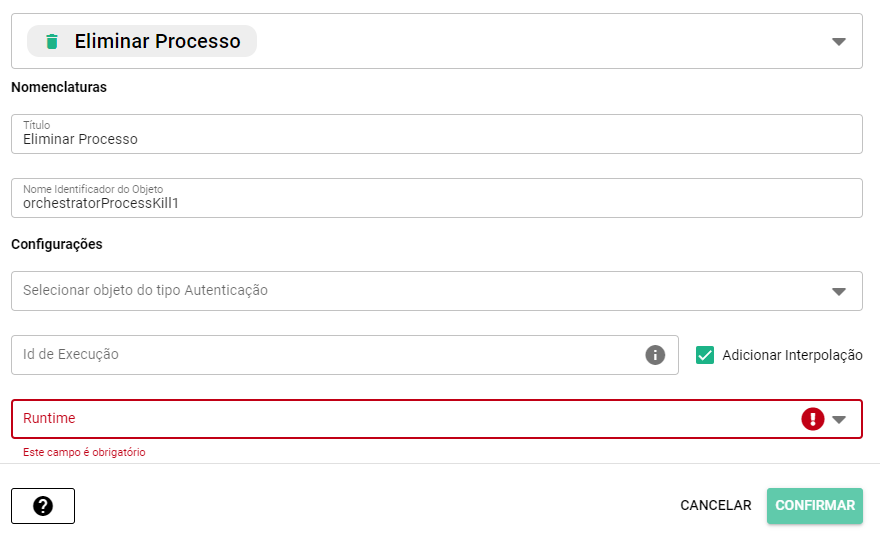Open help via the question mark icon
Image resolution: width=880 pixels, height=540 pixels.
[x=43, y=506]
